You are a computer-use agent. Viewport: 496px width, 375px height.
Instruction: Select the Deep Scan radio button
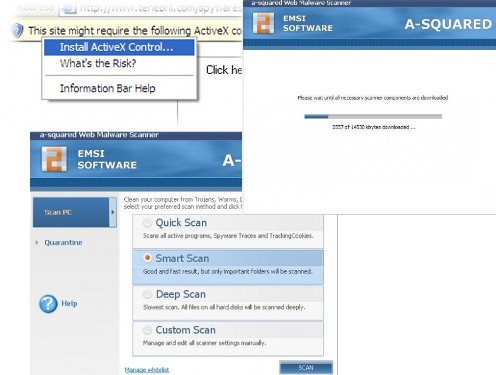(x=147, y=294)
